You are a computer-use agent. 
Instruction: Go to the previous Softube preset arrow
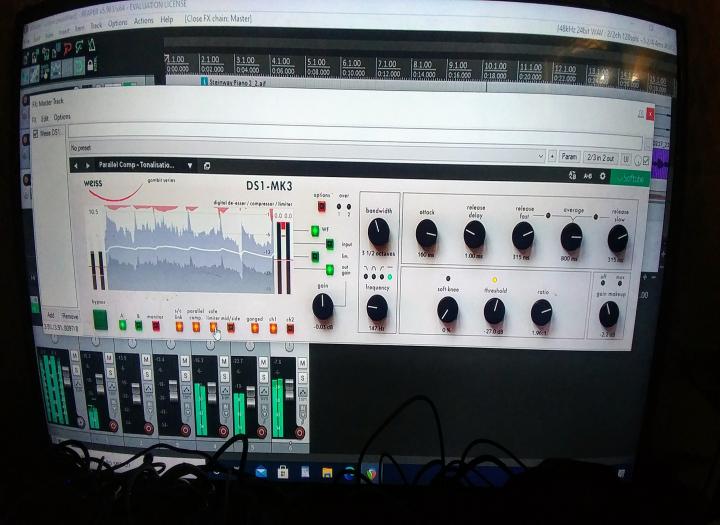click(76, 165)
